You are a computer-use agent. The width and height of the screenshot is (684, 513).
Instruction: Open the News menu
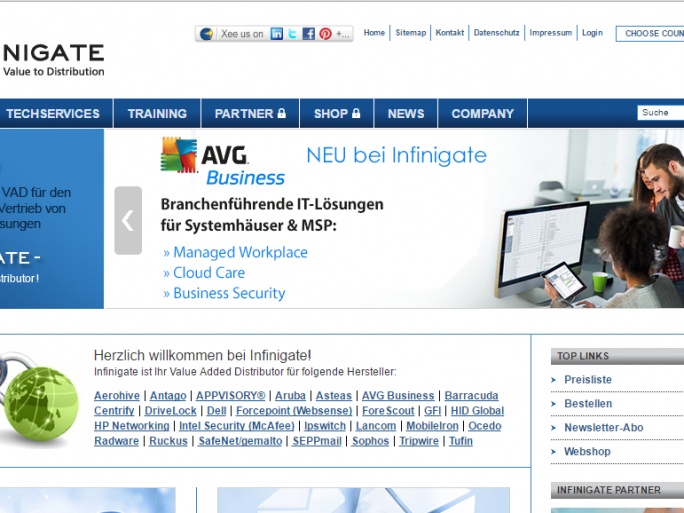[x=406, y=113]
